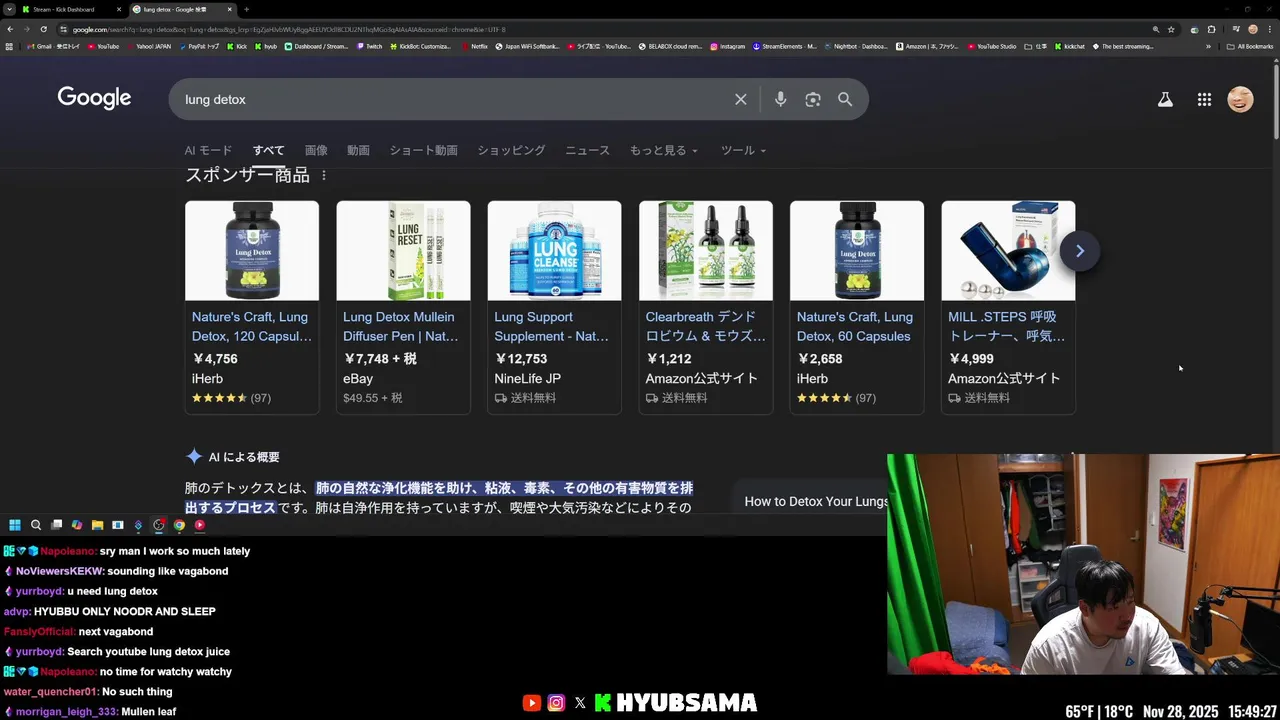Expand the もっと見る dropdown
Image resolution: width=1280 pixels, height=720 pixels.
(x=663, y=150)
